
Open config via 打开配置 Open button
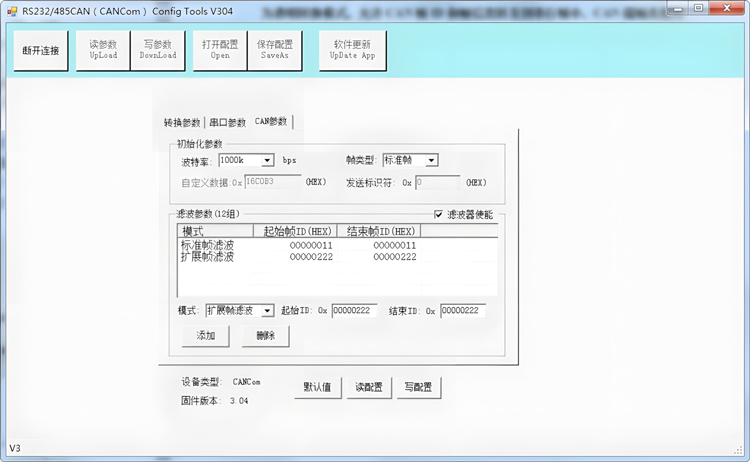coord(220,50)
